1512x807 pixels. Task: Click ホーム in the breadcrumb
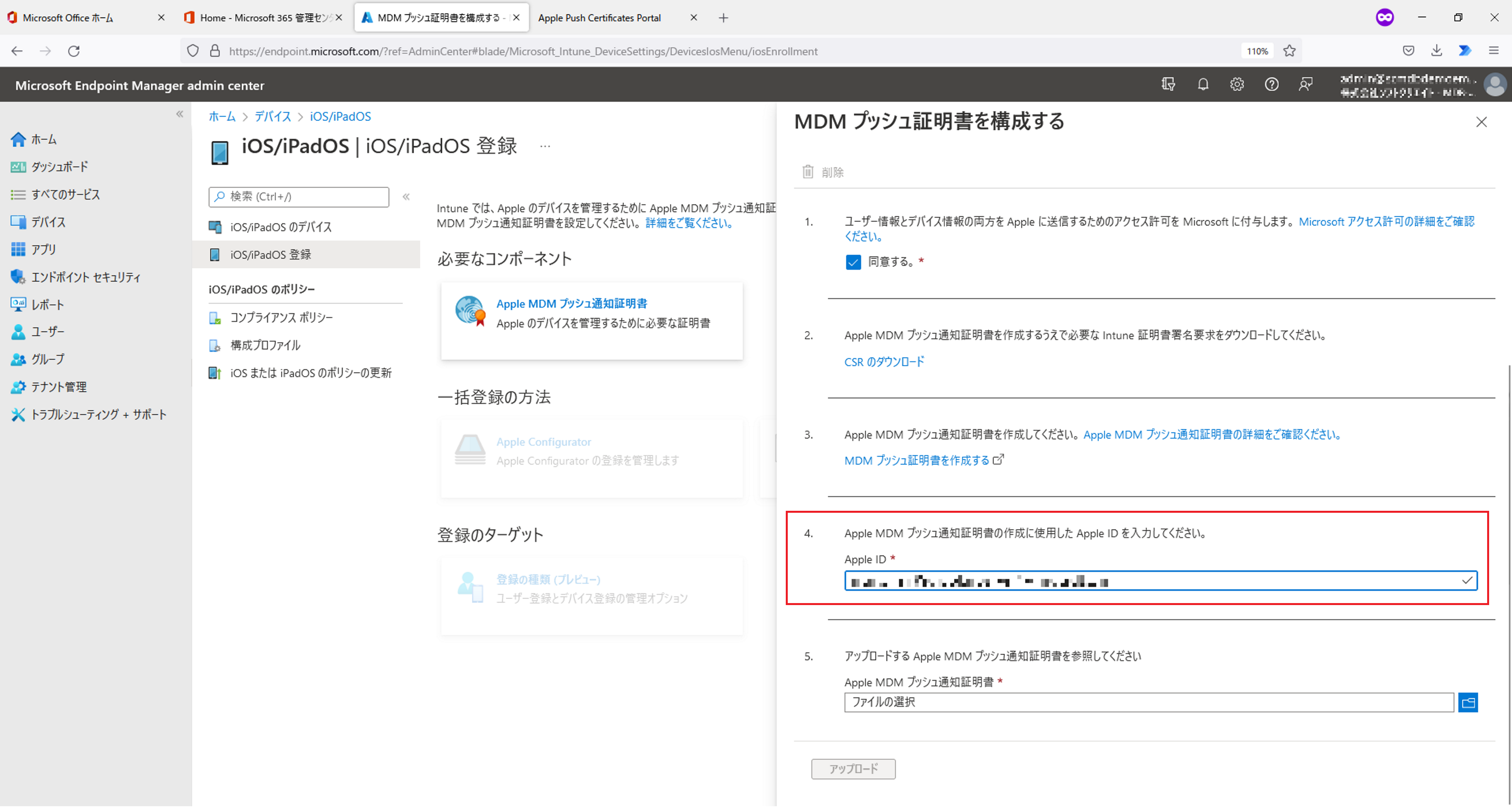click(222, 116)
